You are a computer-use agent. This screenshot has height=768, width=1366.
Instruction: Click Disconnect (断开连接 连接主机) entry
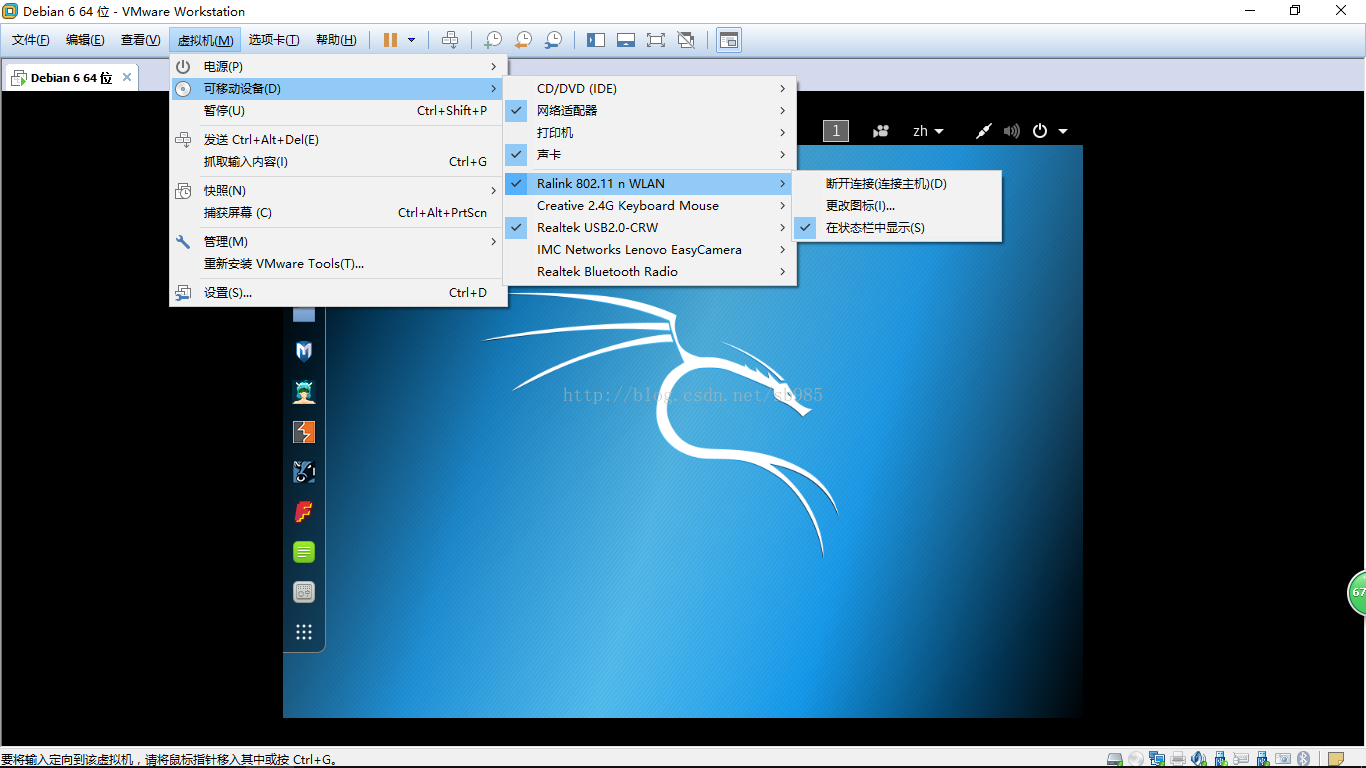coord(896,183)
